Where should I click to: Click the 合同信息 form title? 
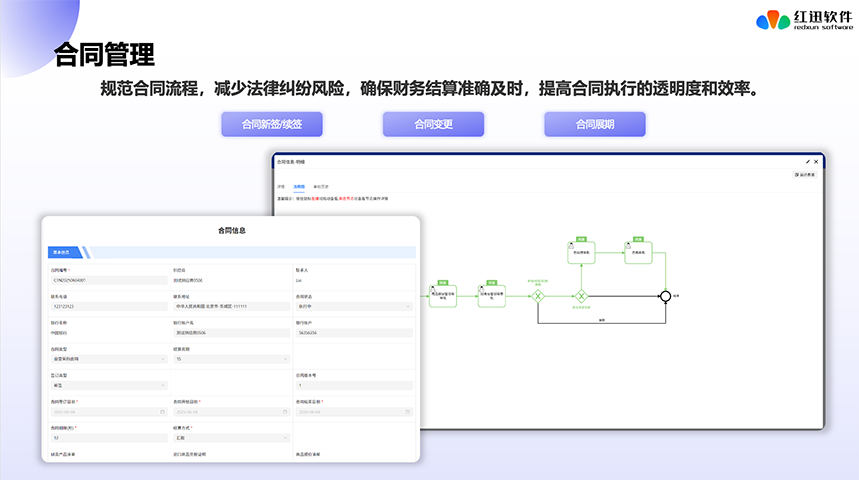pyautogui.click(x=232, y=231)
